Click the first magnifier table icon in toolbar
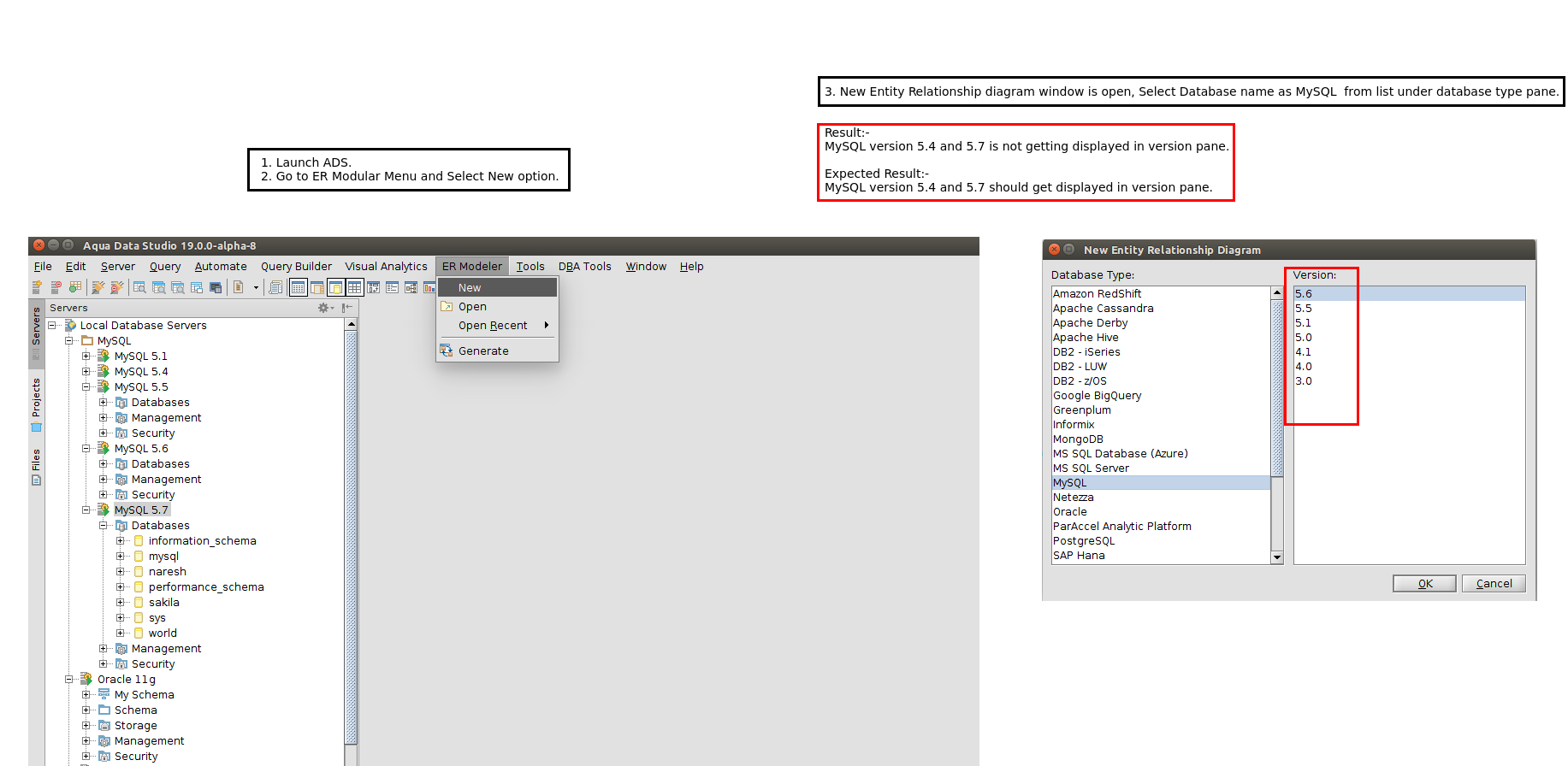This screenshot has width=1568, height=766. pyautogui.click(x=139, y=287)
